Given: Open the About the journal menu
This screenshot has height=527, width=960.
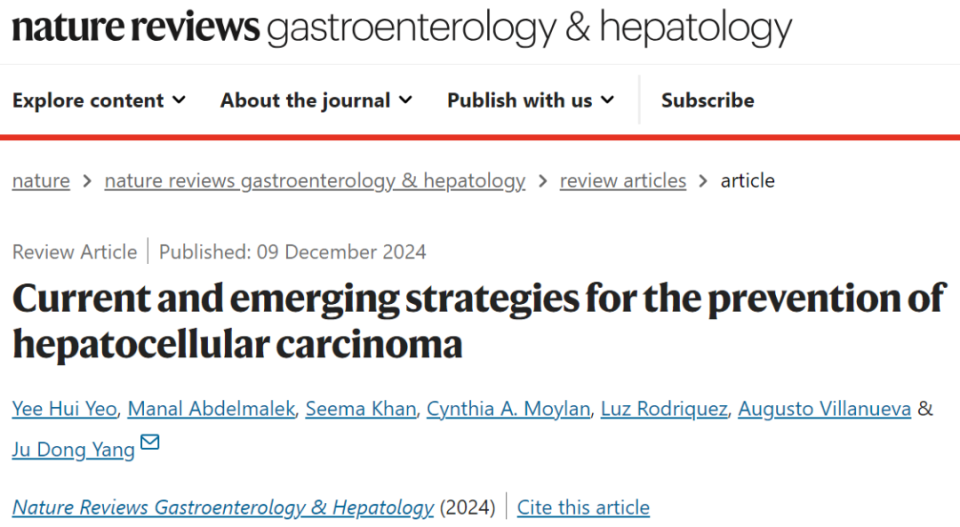Looking at the screenshot, I should [x=315, y=100].
